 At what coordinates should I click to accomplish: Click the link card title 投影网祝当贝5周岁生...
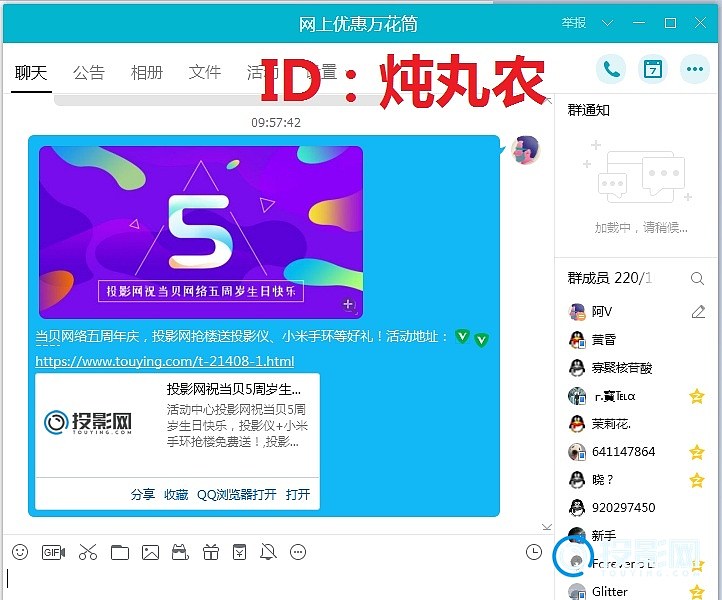(x=233, y=390)
